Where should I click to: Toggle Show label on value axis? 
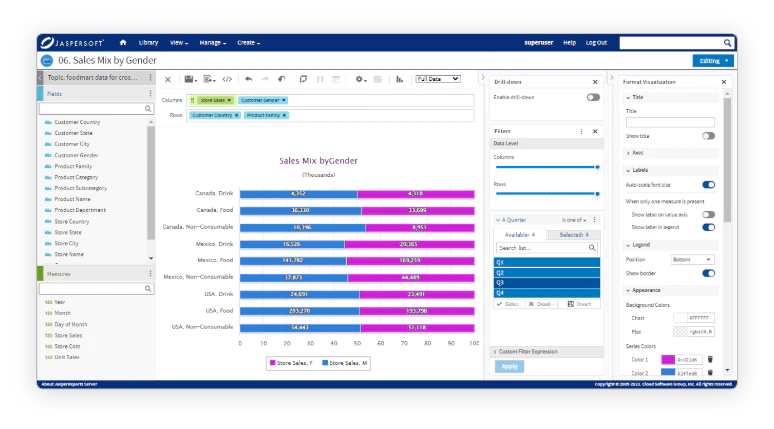click(x=708, y=215)
